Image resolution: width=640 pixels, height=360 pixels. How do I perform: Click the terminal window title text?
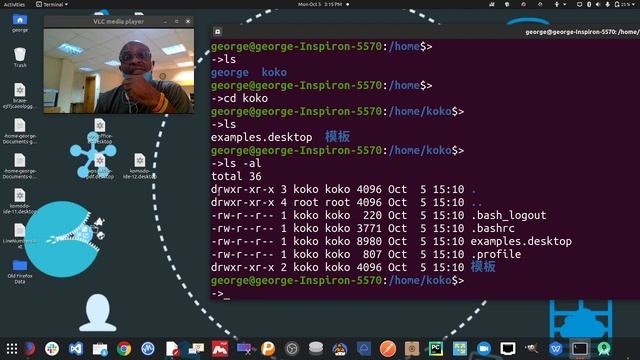click(582, 32)
